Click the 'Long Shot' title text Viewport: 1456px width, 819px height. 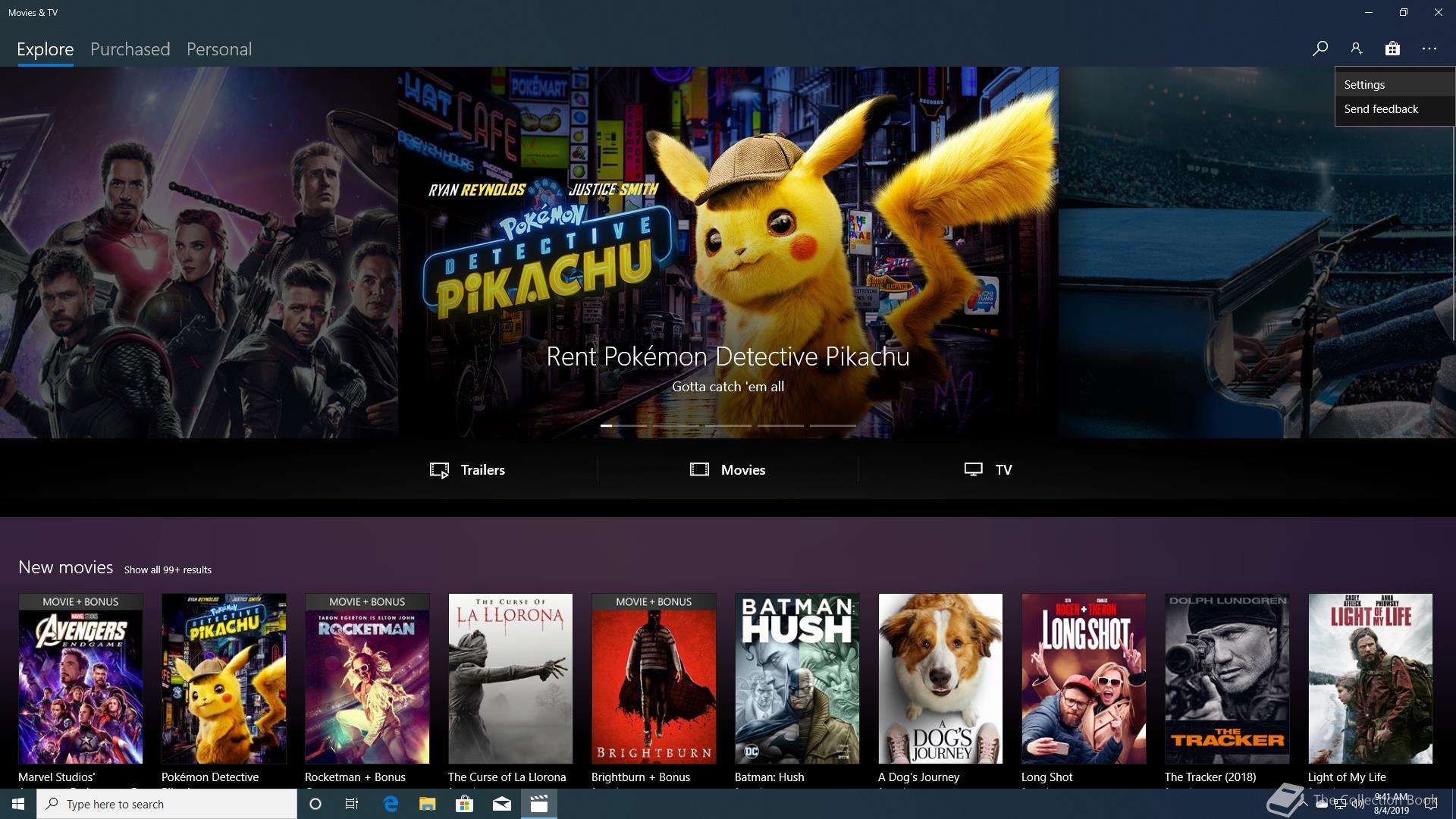pyautogui.click(x=1047, y=777)
